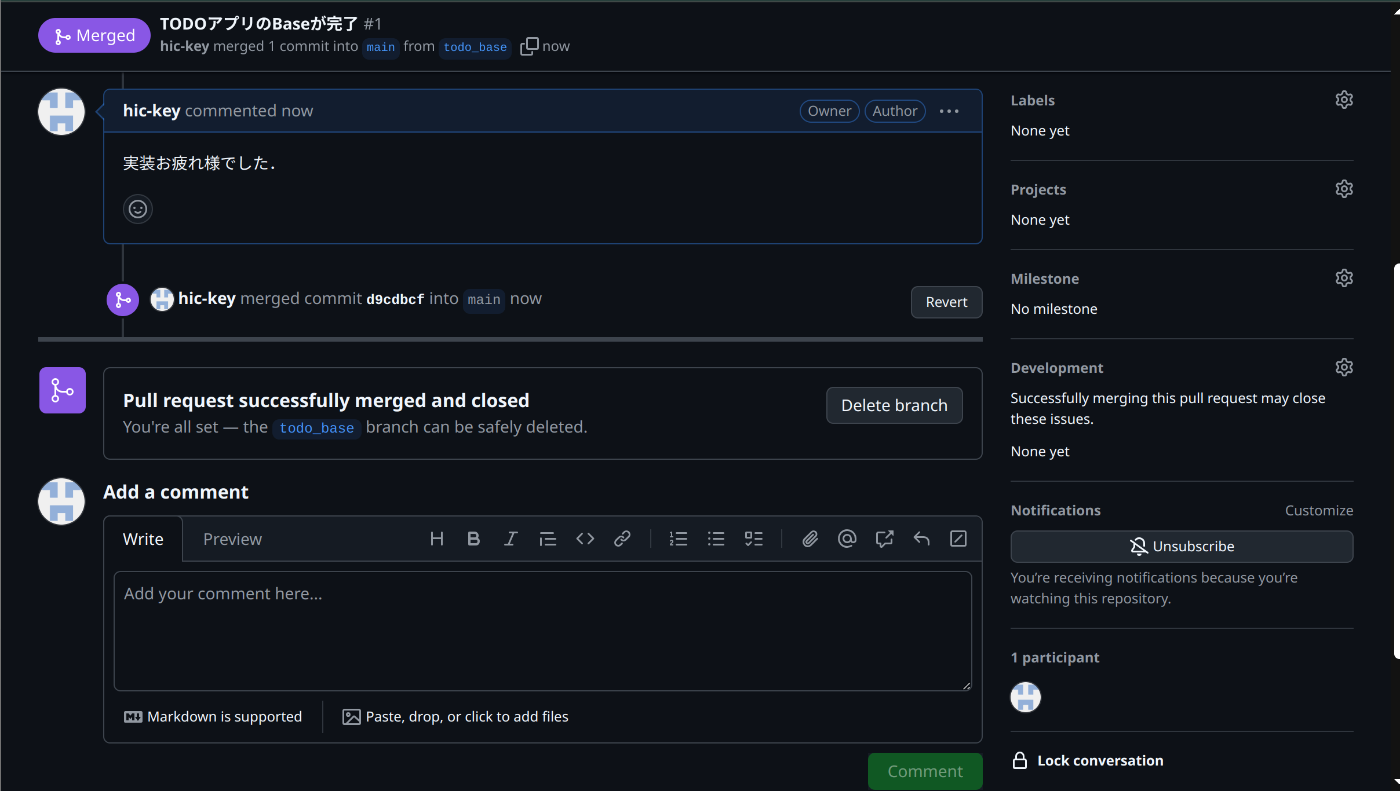Open todo_base branch link in header
1400x791 pixels.
tap(475, 47)
